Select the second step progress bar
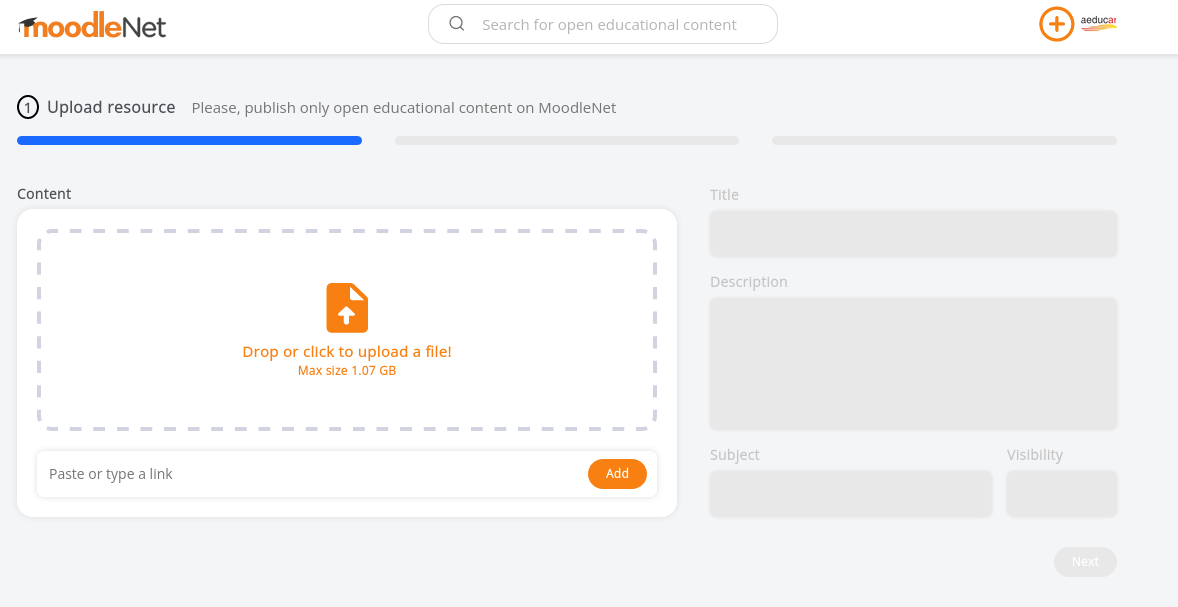Screen dimensions: 1178x607 pos(567,140)
